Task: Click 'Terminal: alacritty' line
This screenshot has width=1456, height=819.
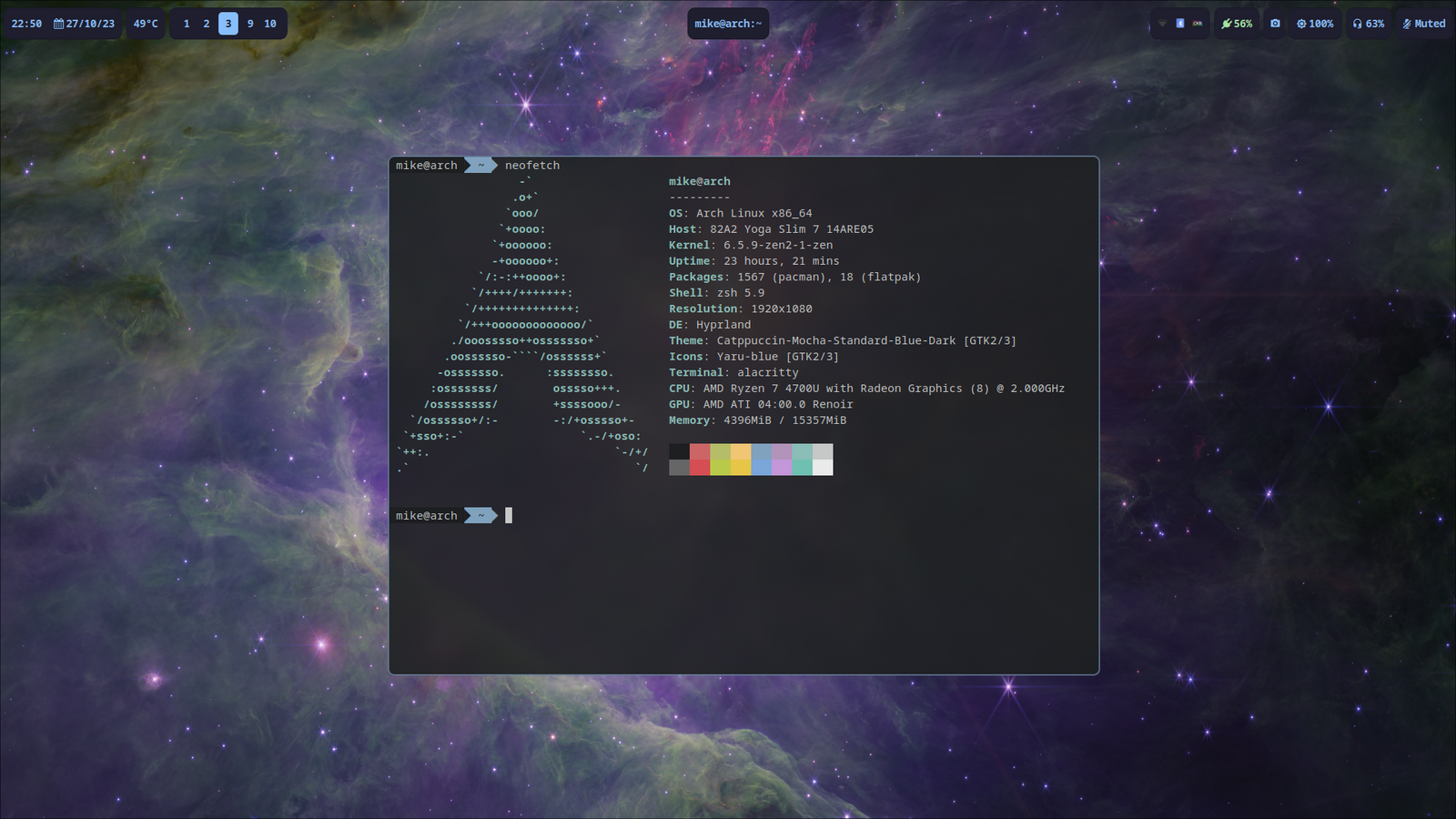Action: [x=733, y=372]
